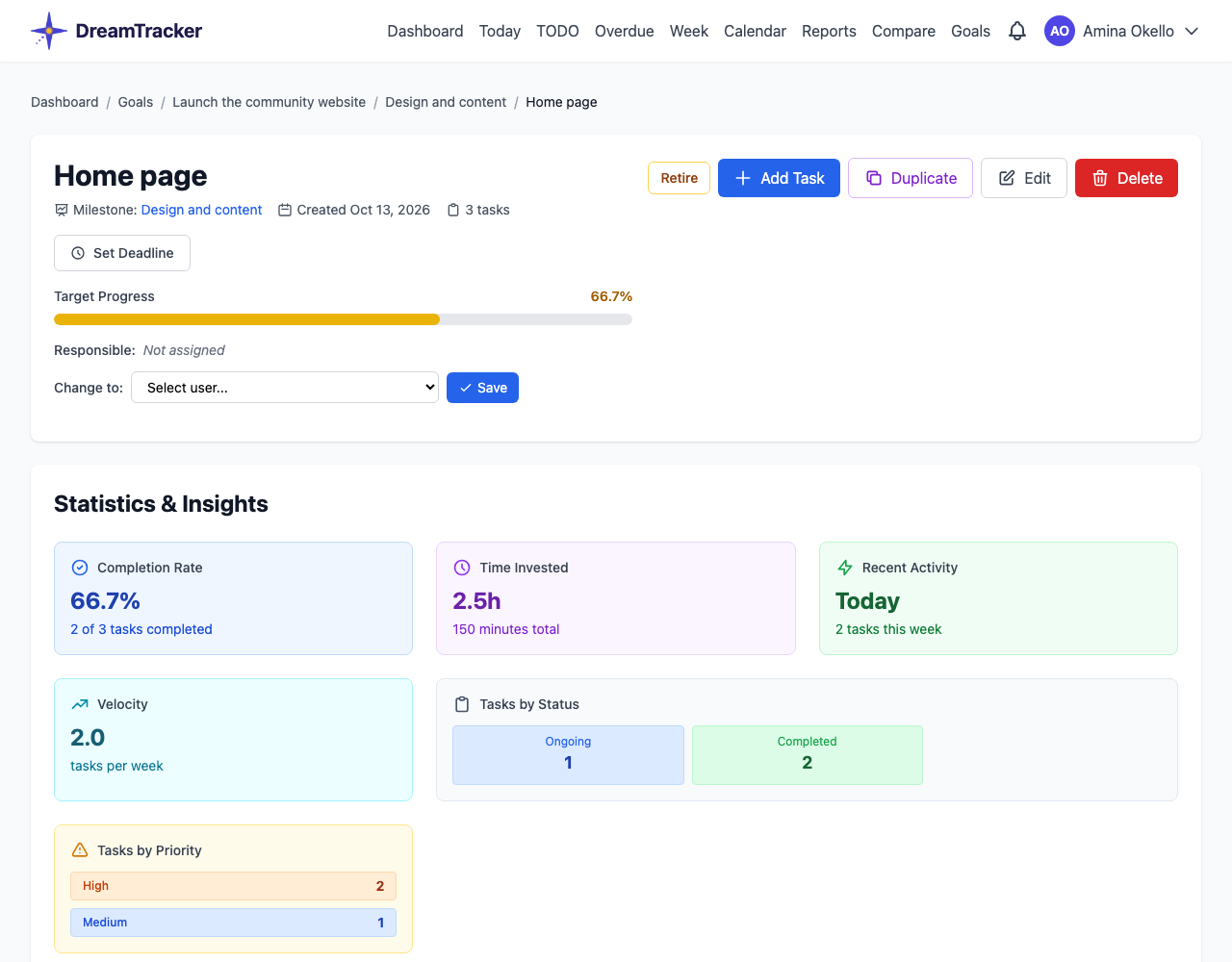This screenshot has width=1232, height=962.
Task: Click the Recent Activity lightning icon
Action: pyautogui.click(x=845, y=568)
